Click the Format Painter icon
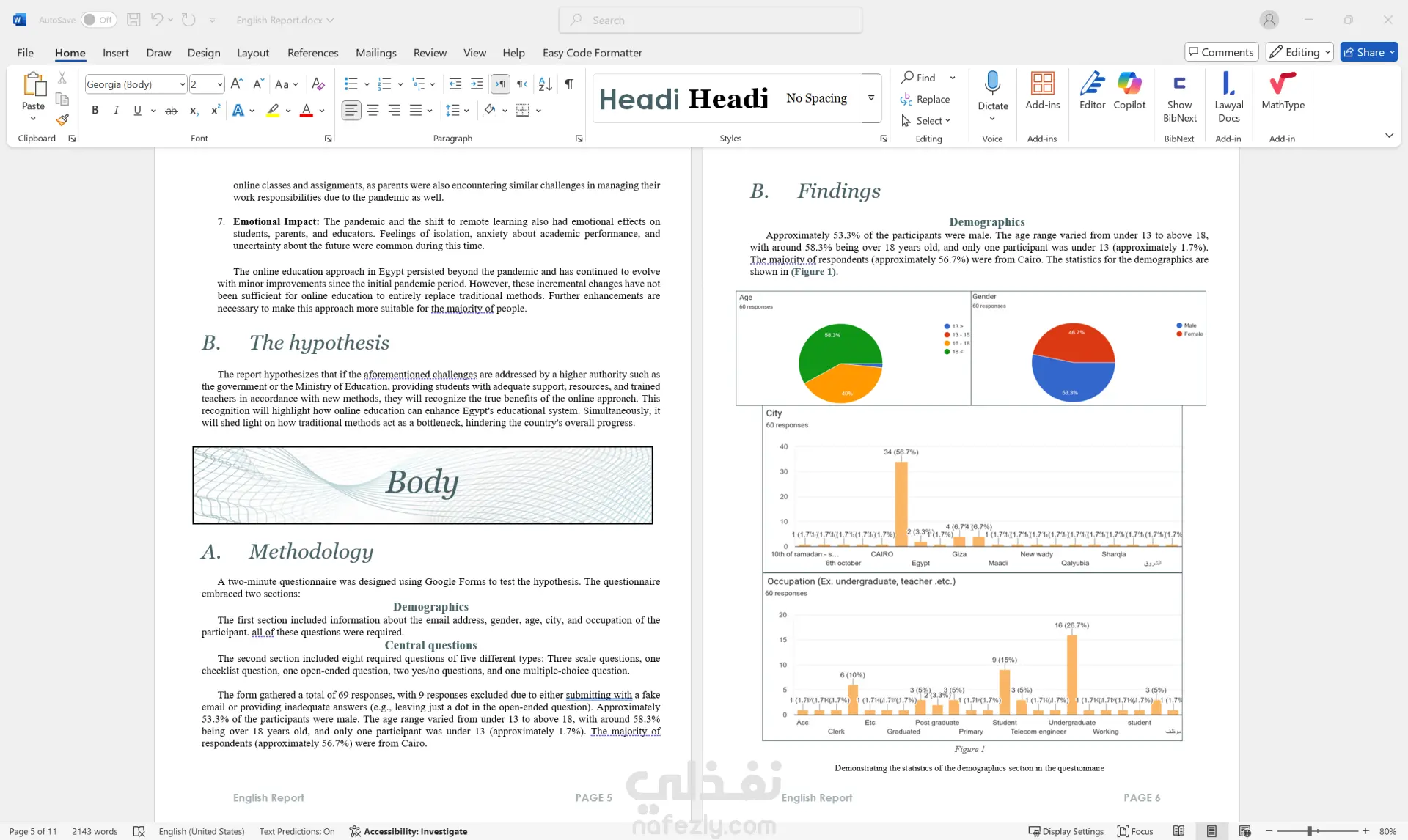This screenshot has width=1408, height=840. click(x=62, y=119)
